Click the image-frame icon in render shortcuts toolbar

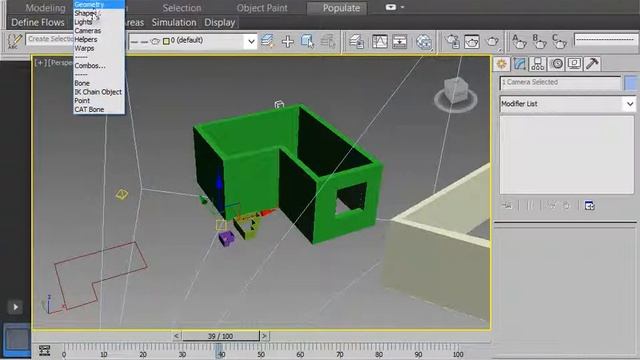tap(380, 41)
